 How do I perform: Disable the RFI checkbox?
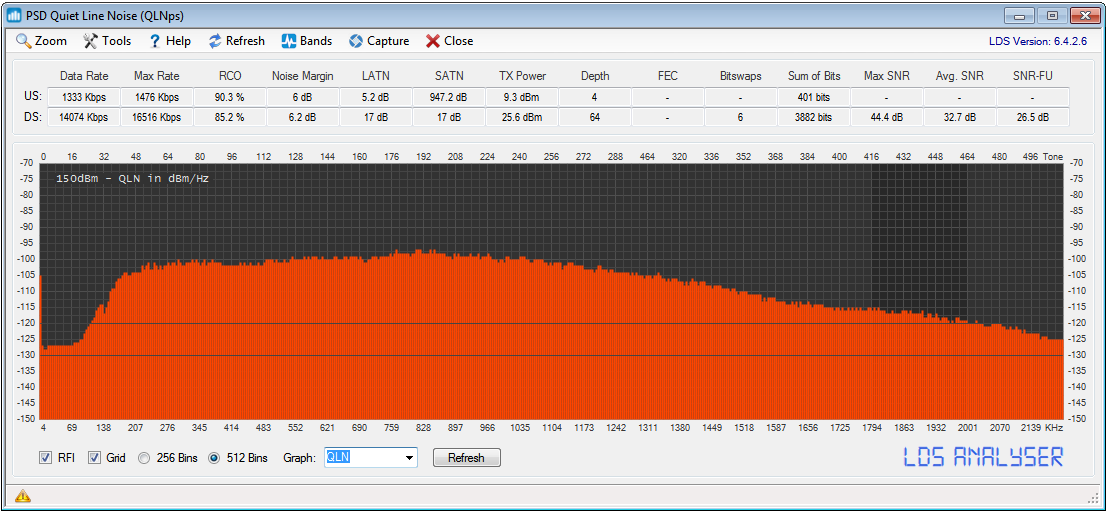[45, 458]
